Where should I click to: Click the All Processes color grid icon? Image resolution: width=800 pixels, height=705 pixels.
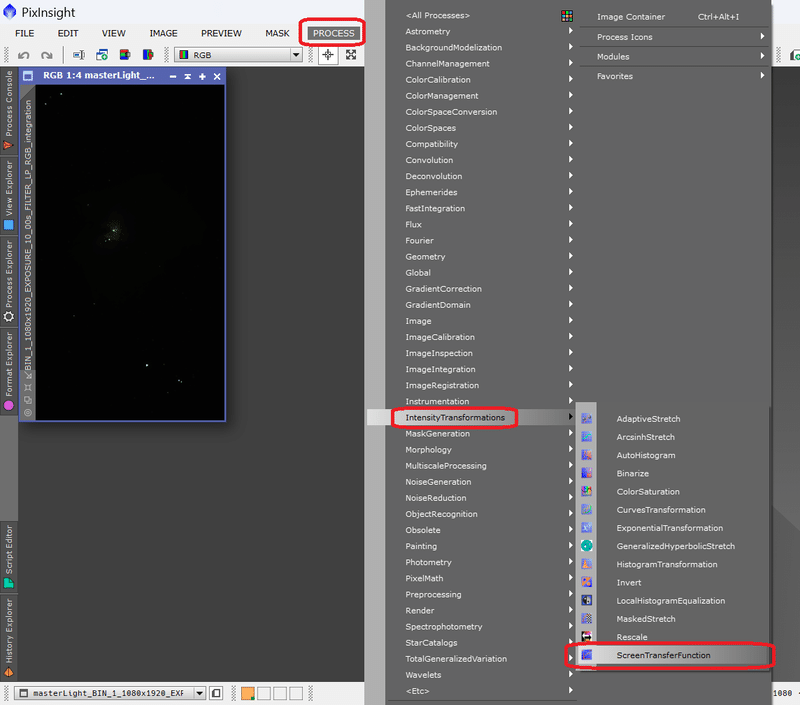(x=567, y=16)
